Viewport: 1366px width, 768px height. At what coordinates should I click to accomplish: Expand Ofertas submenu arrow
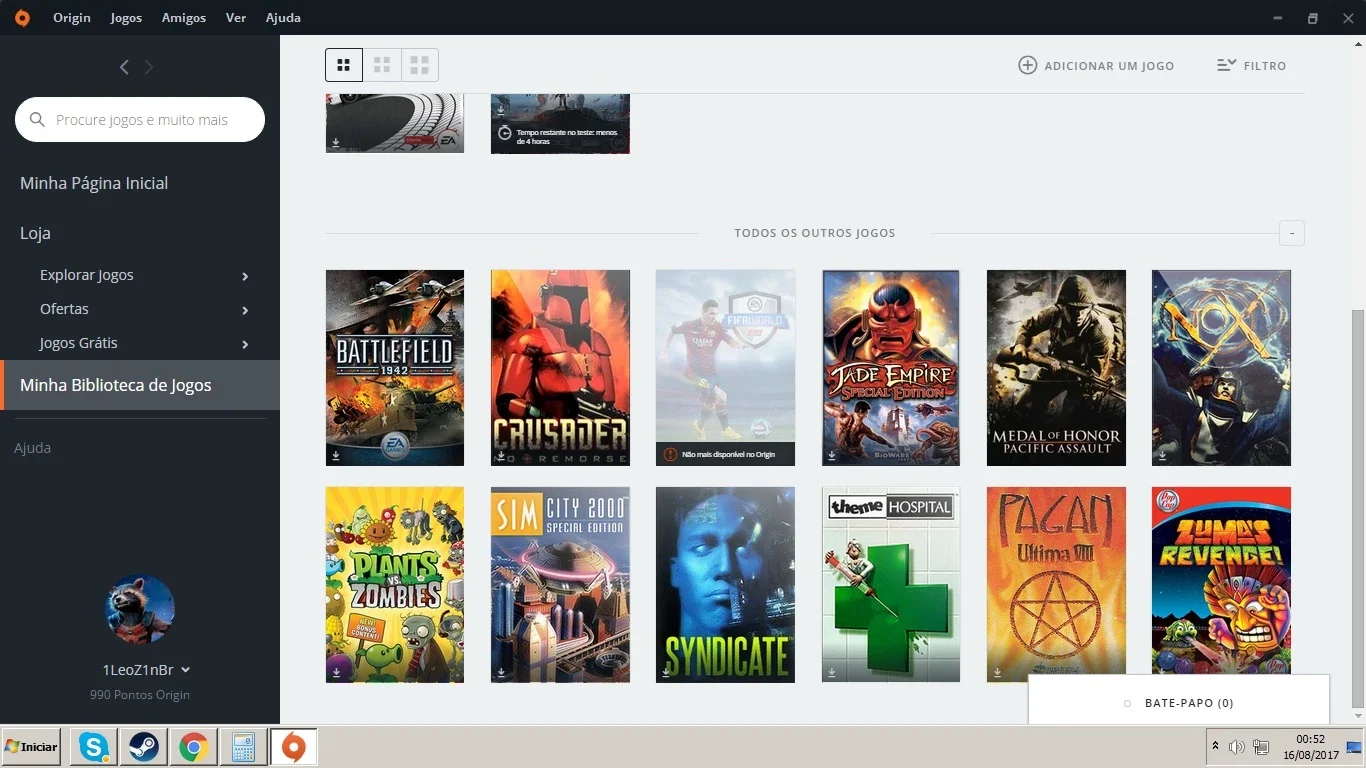245,310
